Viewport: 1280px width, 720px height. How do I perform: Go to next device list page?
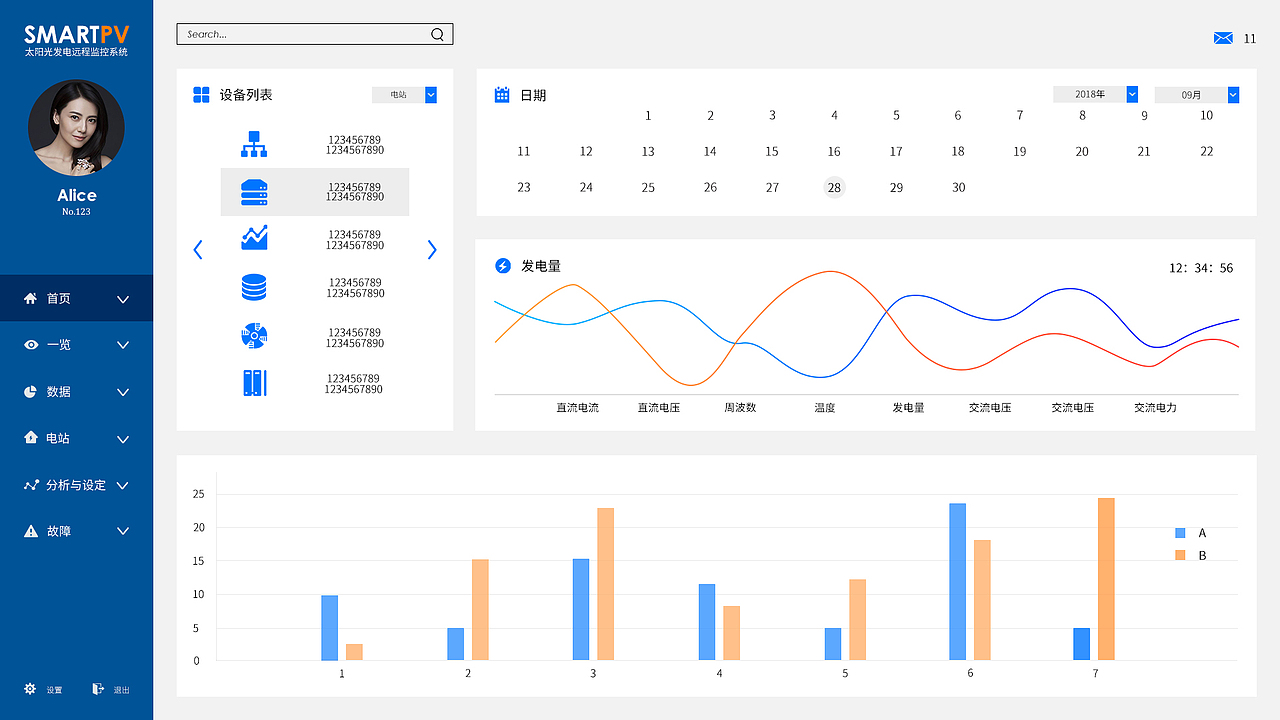point(432,250)
